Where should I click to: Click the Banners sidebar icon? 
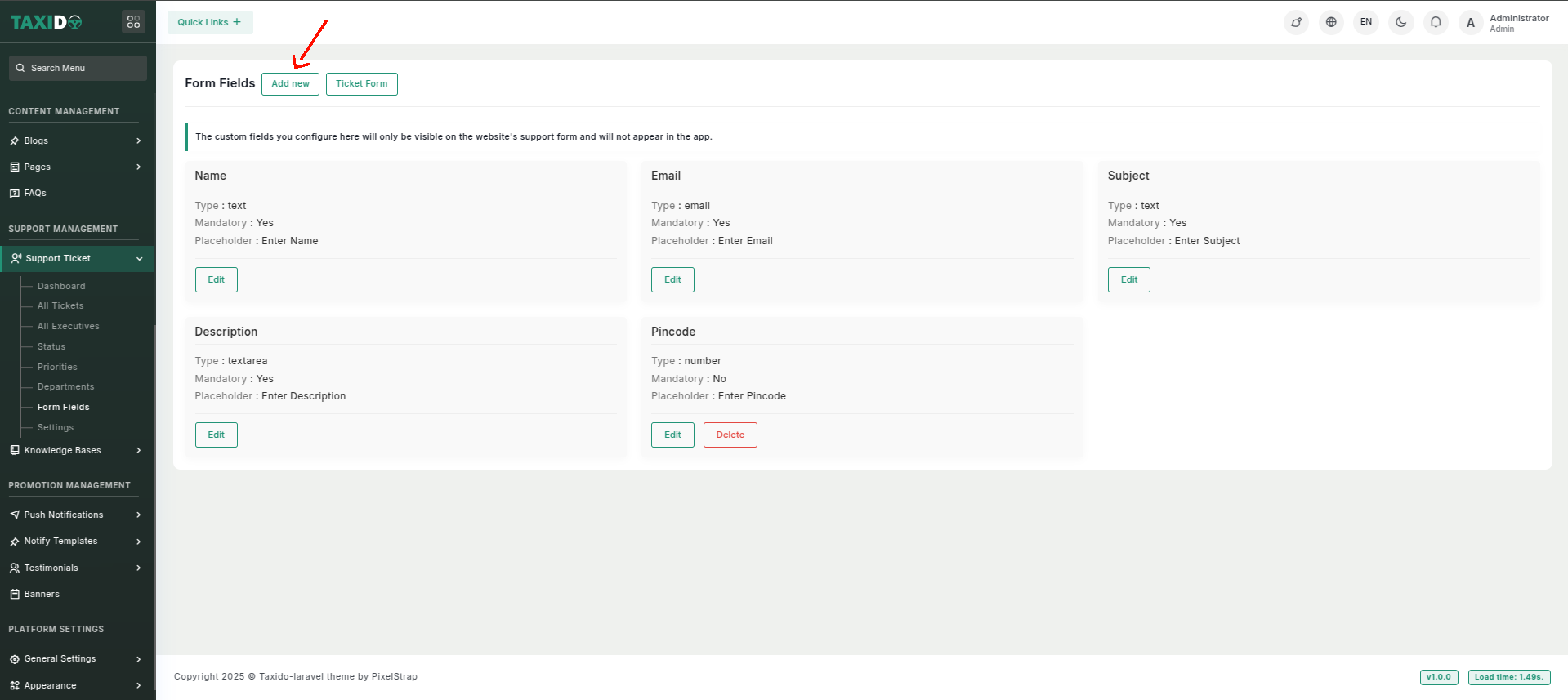(15, 595)
